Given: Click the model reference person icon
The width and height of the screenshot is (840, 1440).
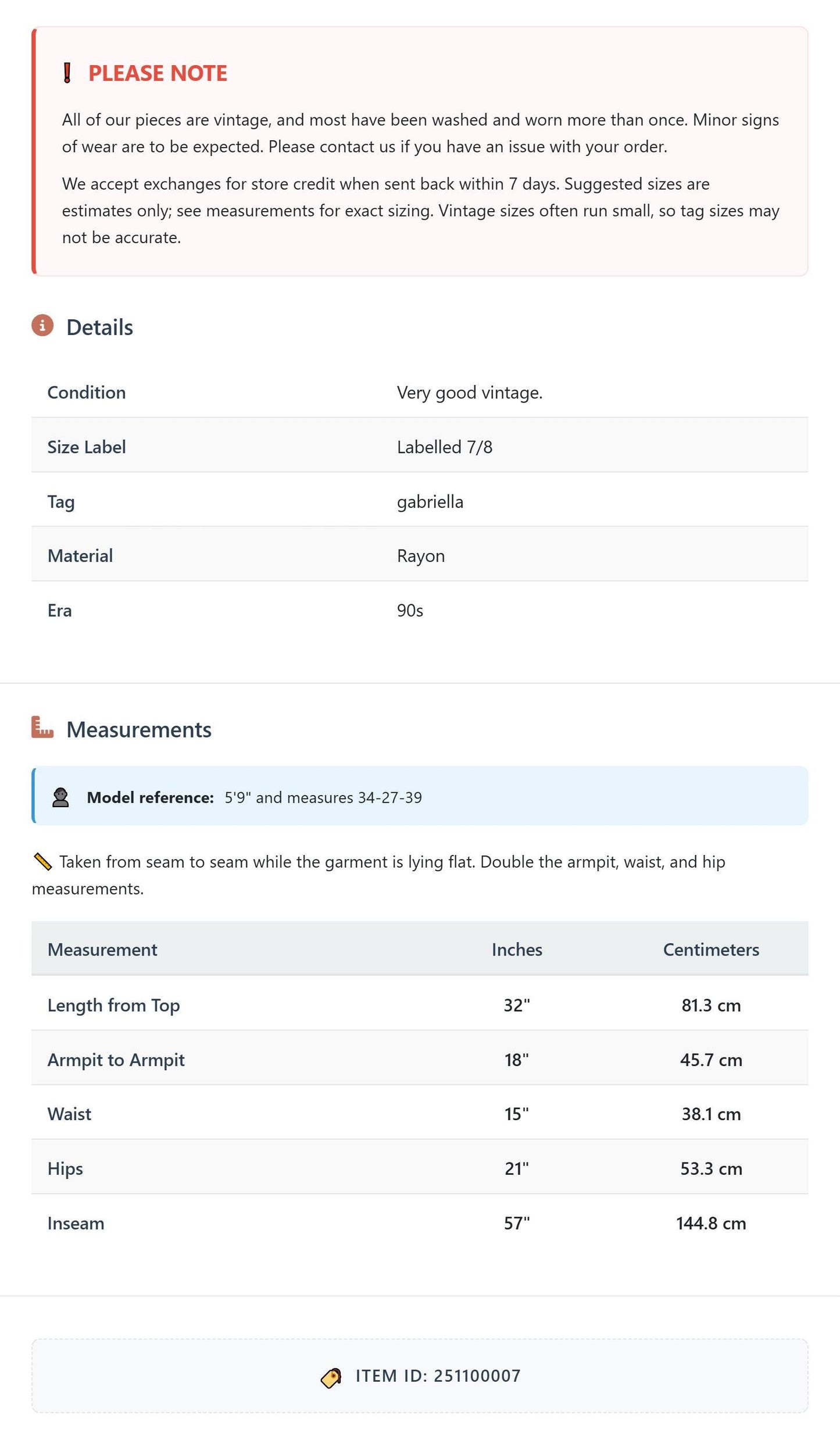Looking at the screenshot, I should tap(60, 797).
